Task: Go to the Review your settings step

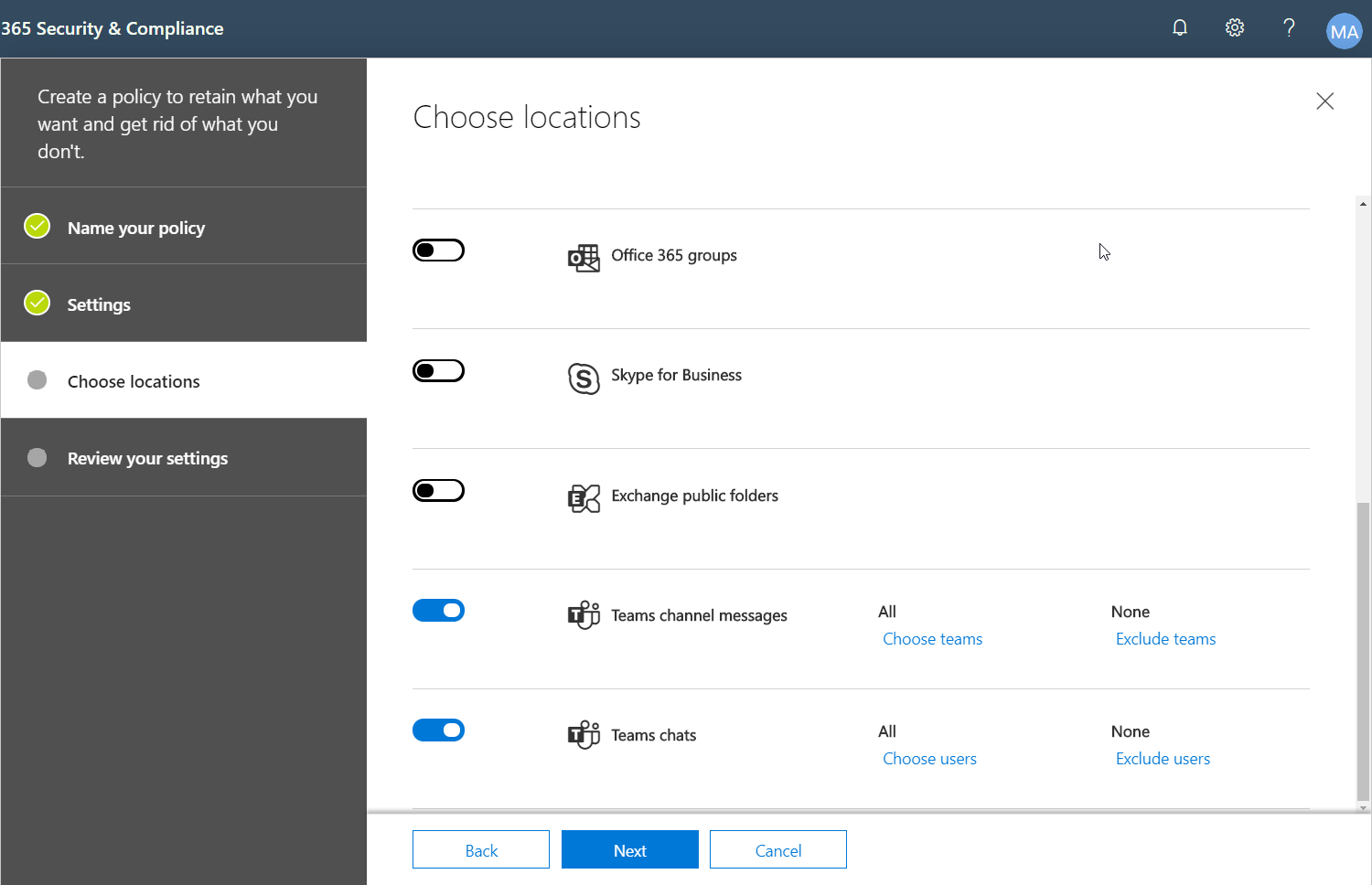Action: [184, 457]
